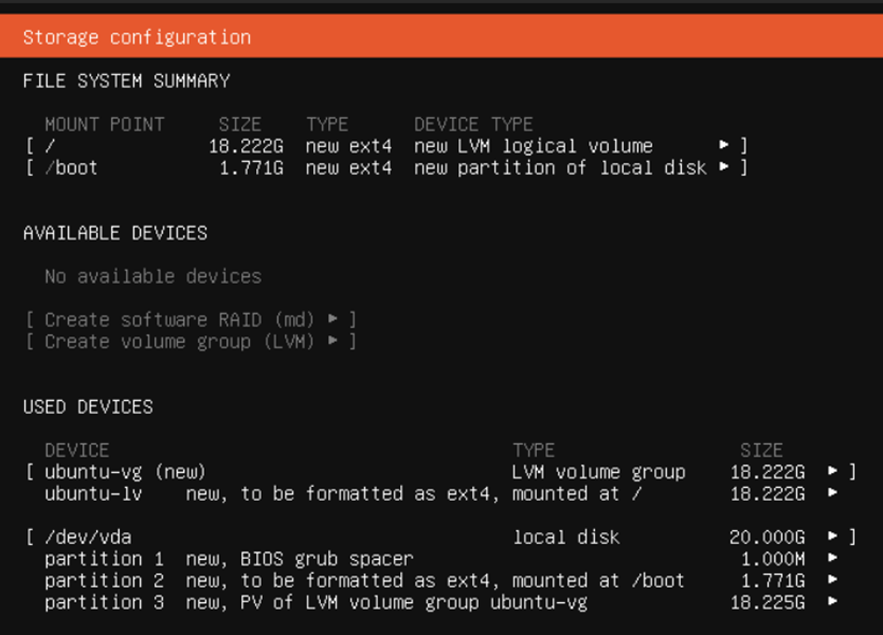
Task: Select the /dev/vda local disk
Action: click(441, 537)
